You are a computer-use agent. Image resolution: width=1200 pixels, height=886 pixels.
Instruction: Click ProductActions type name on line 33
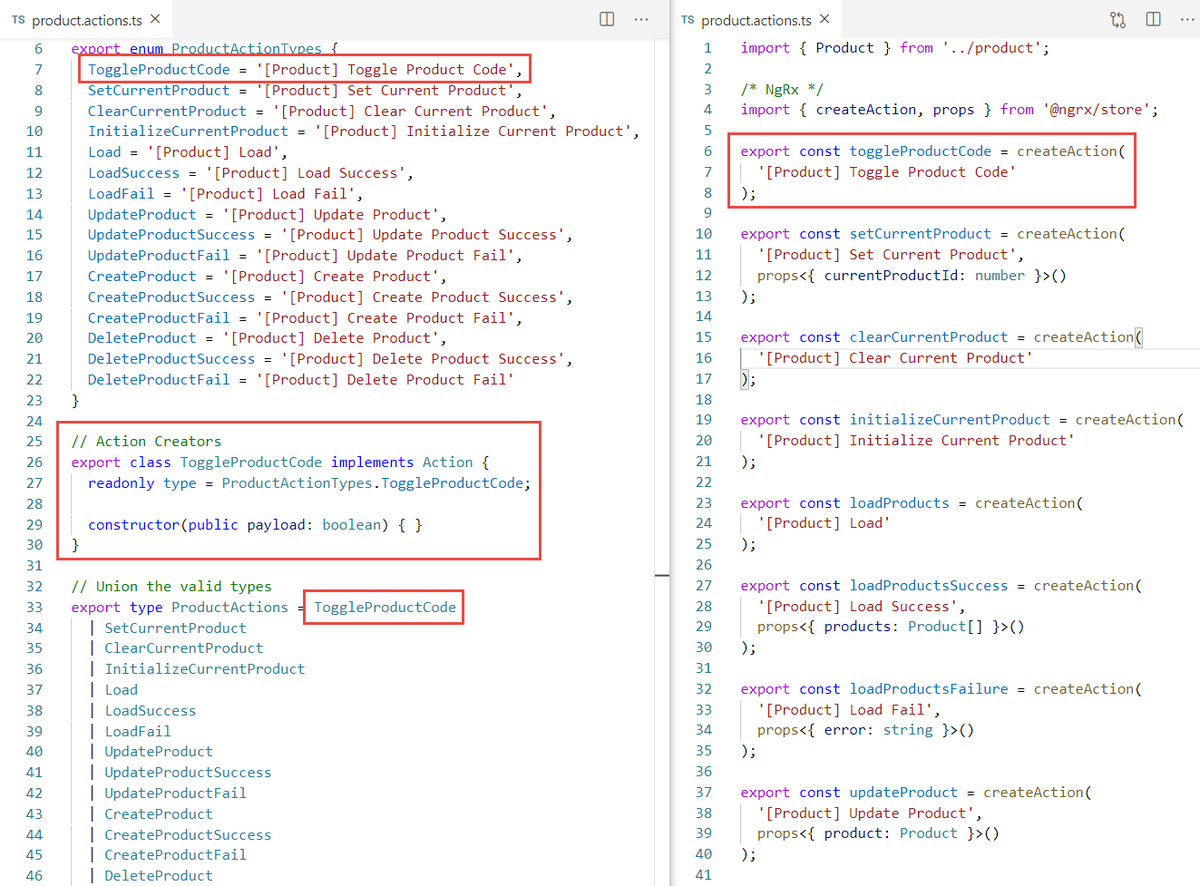pyautogui.click(x=230, y=607)
